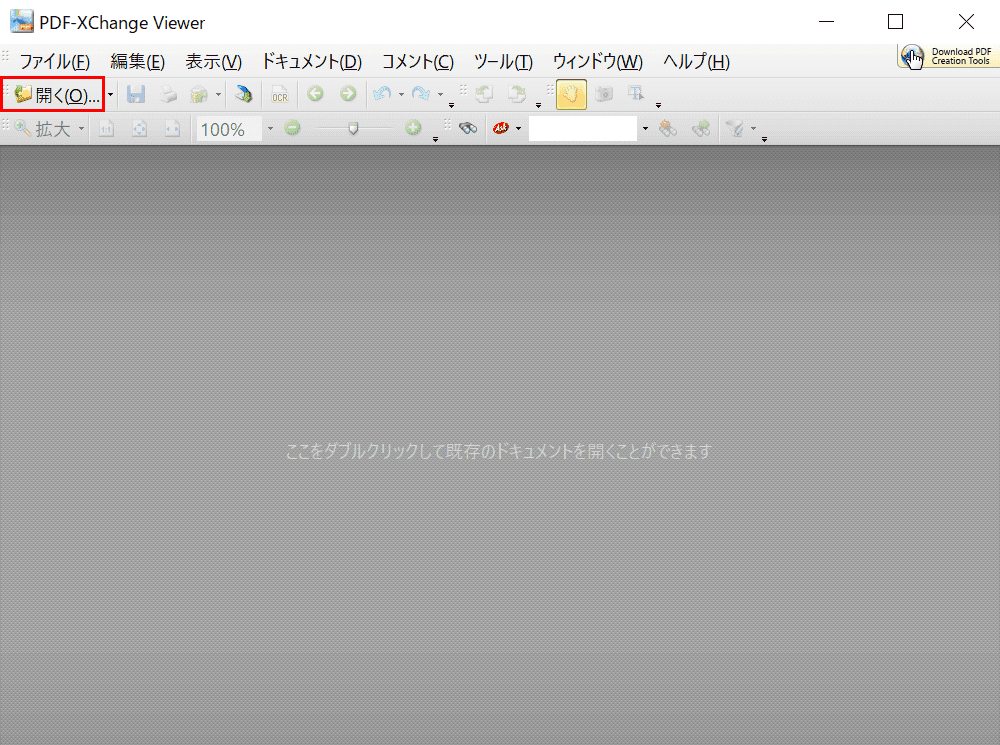The image size is (1000, 745).
Task: Select the Snapshot camera tool
Action: [604, 94]
